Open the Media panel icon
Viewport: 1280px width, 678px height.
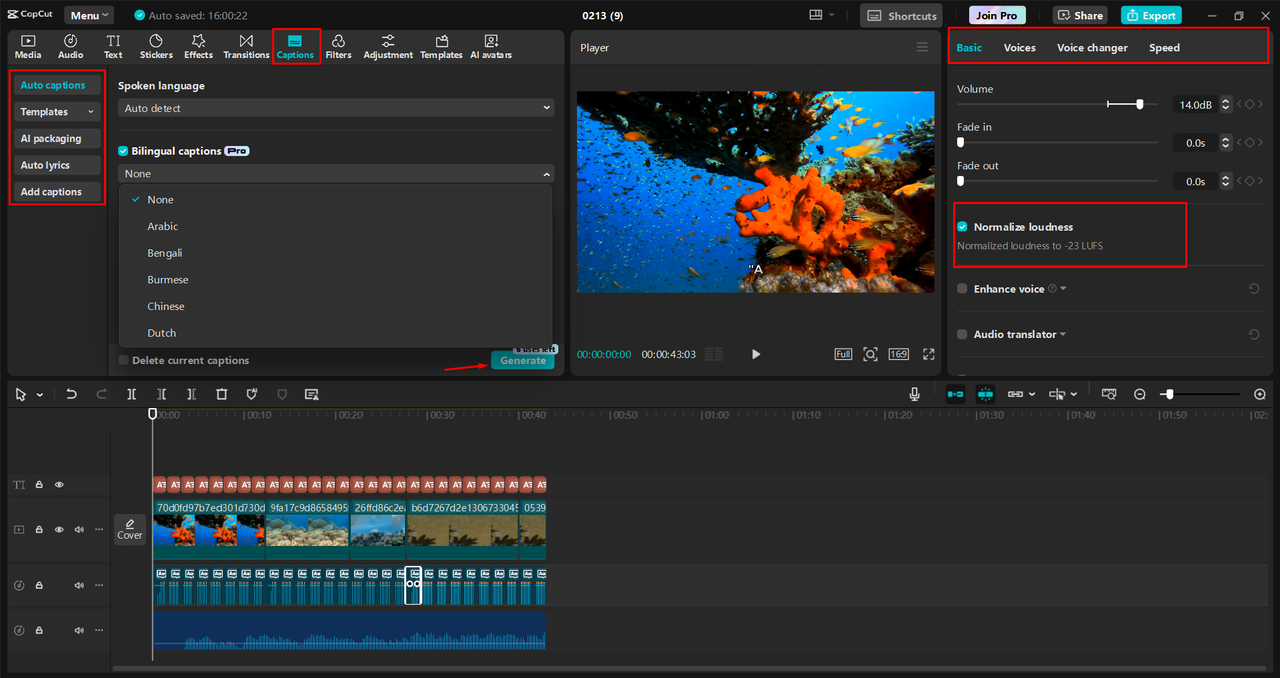(28, 46)
